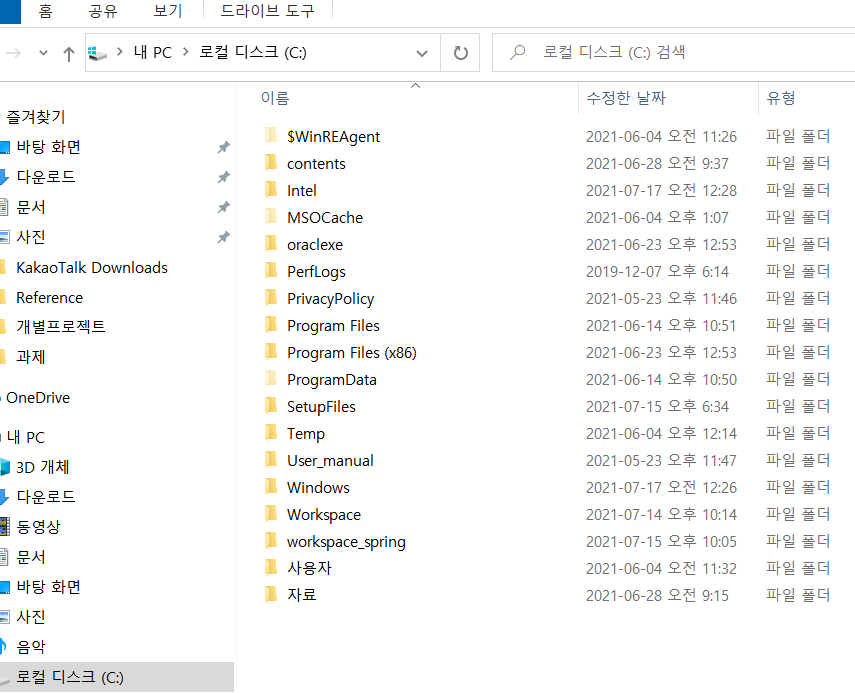Open the 공유 ribbon tab
Viewport: 855px width, 693px height.
pos(103,11)
